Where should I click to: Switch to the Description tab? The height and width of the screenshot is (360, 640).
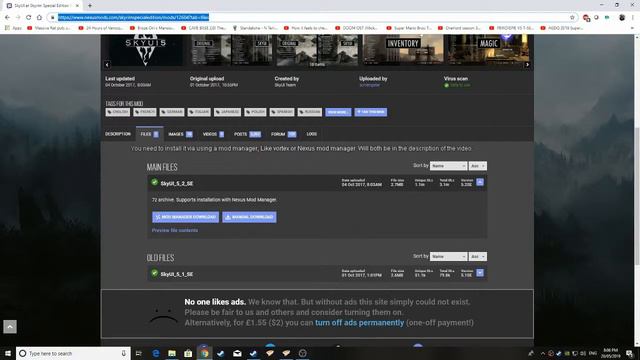118,134
